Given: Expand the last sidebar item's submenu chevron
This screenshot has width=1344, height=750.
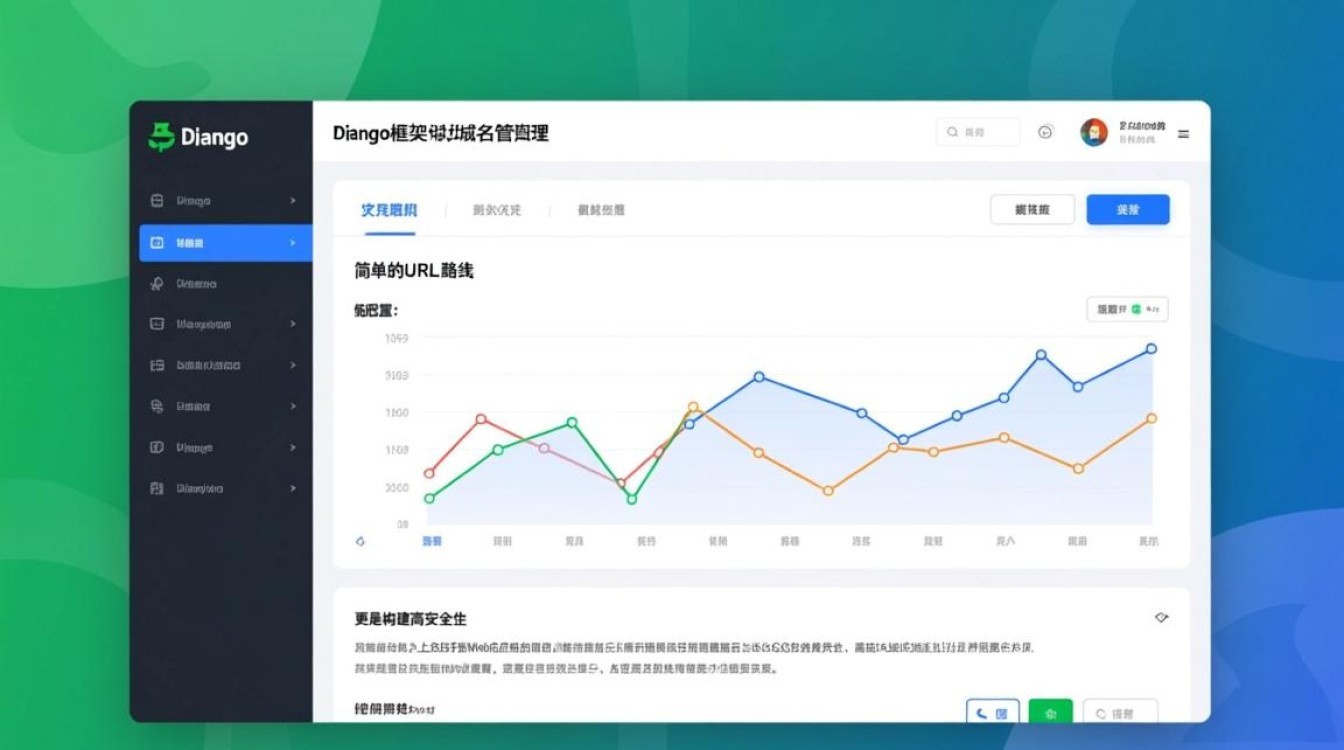Looking at the screenshot, I should pyautogui.click(x=293, y=488).
